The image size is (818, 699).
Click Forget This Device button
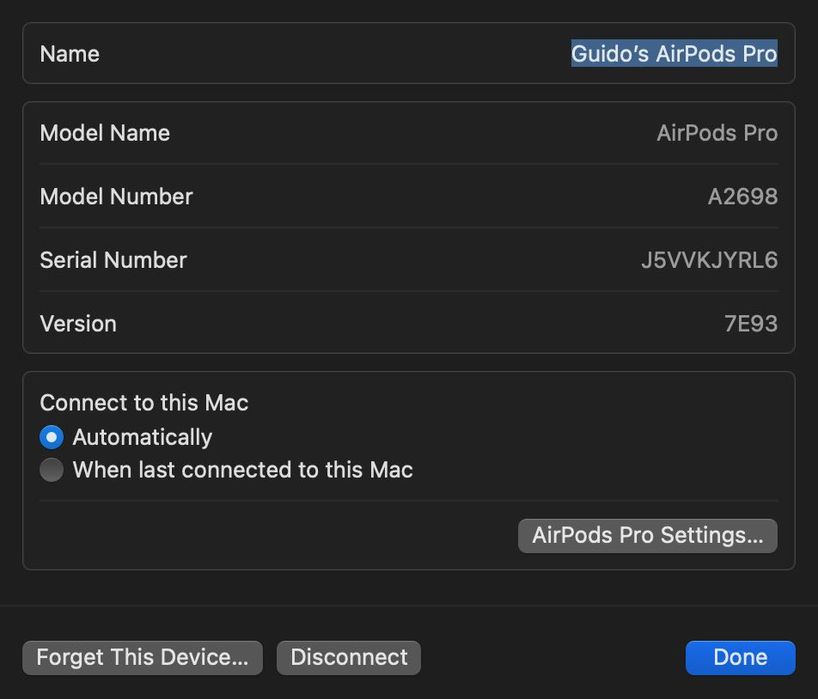pos(142,658)
